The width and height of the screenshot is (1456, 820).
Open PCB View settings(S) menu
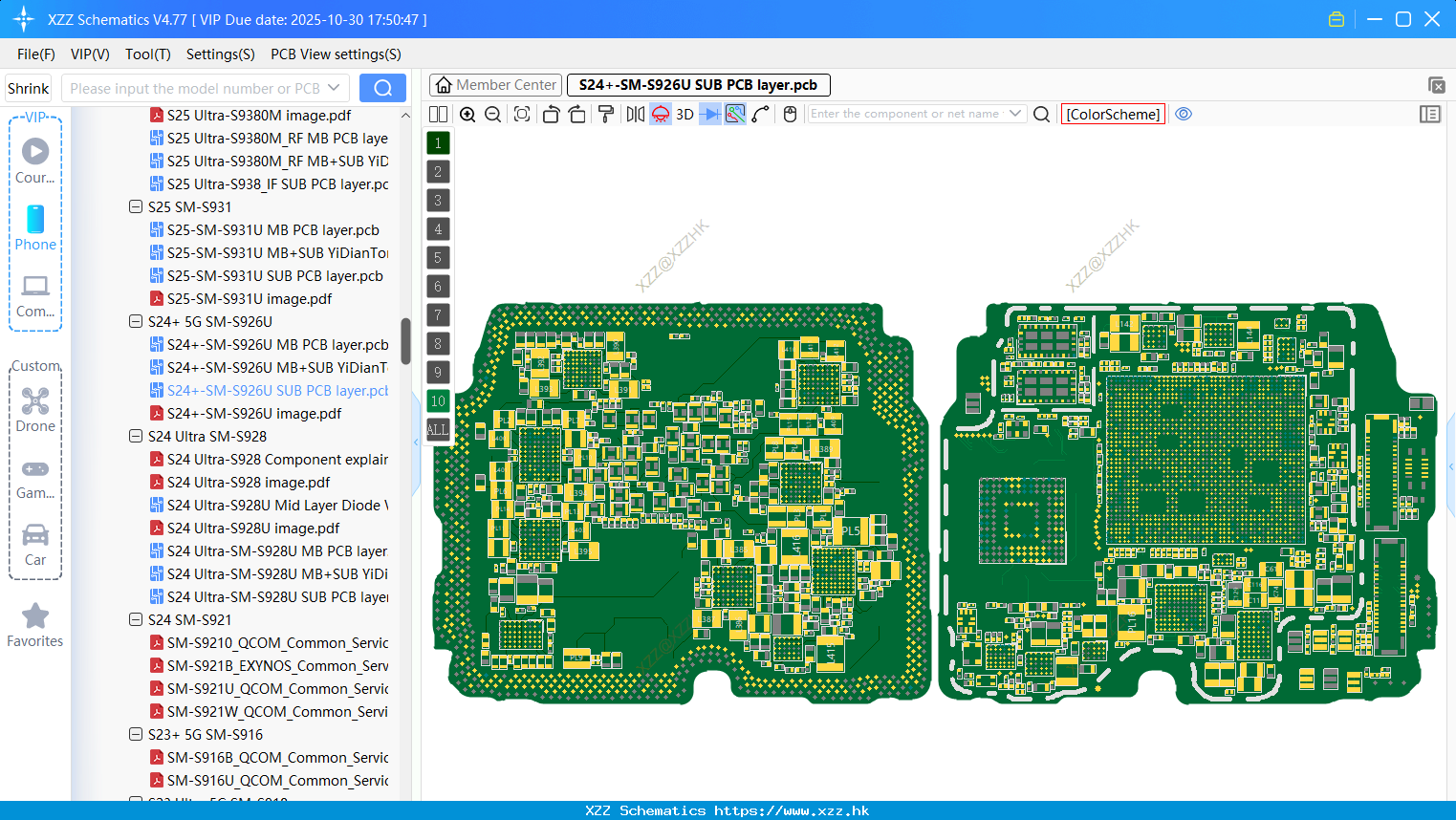click(336, 54)
